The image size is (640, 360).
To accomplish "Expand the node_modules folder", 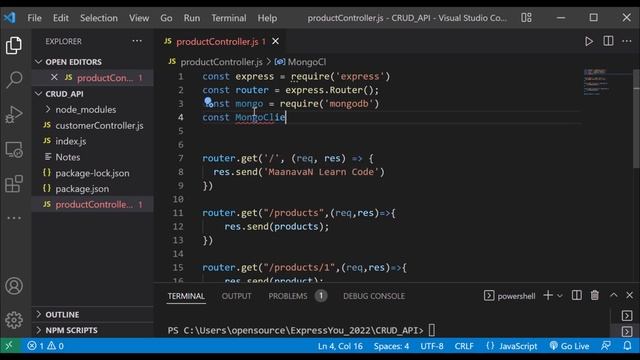I will [86, 109].
